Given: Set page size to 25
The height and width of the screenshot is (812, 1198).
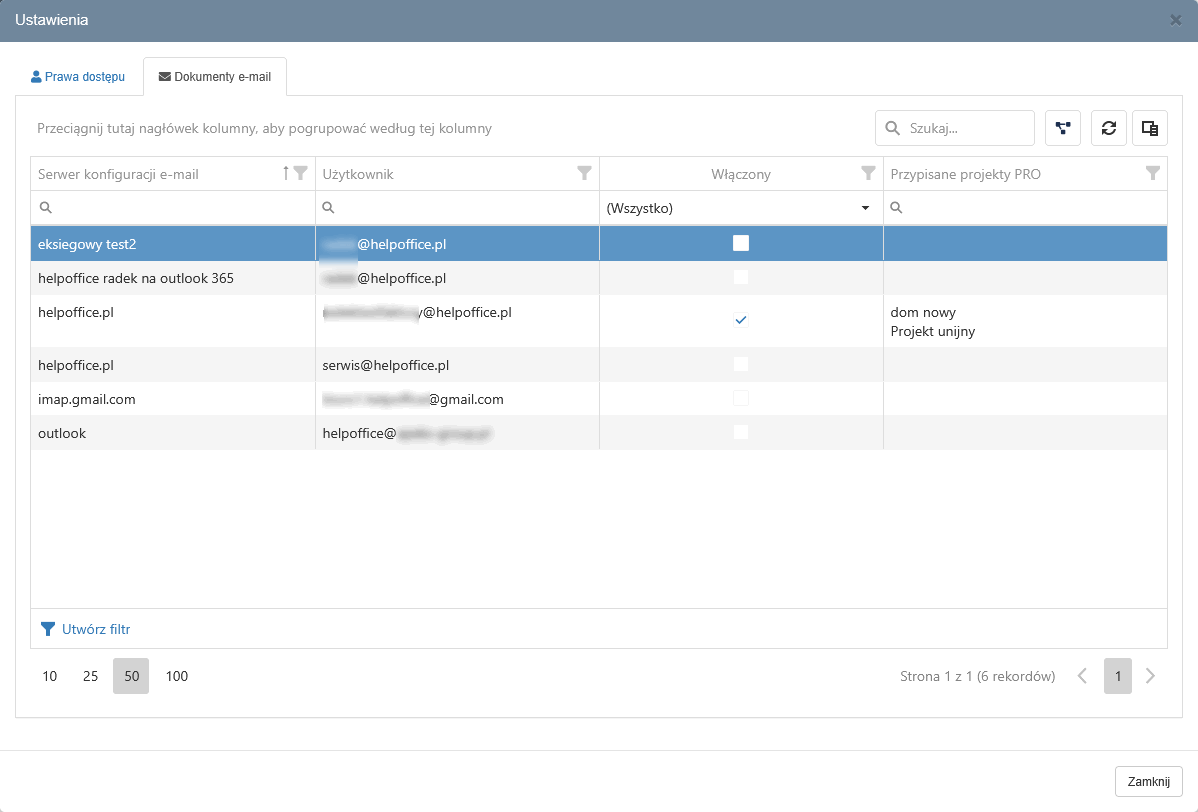Looking at the screenshot, I should pyautogui.click(x=90, y=676).
